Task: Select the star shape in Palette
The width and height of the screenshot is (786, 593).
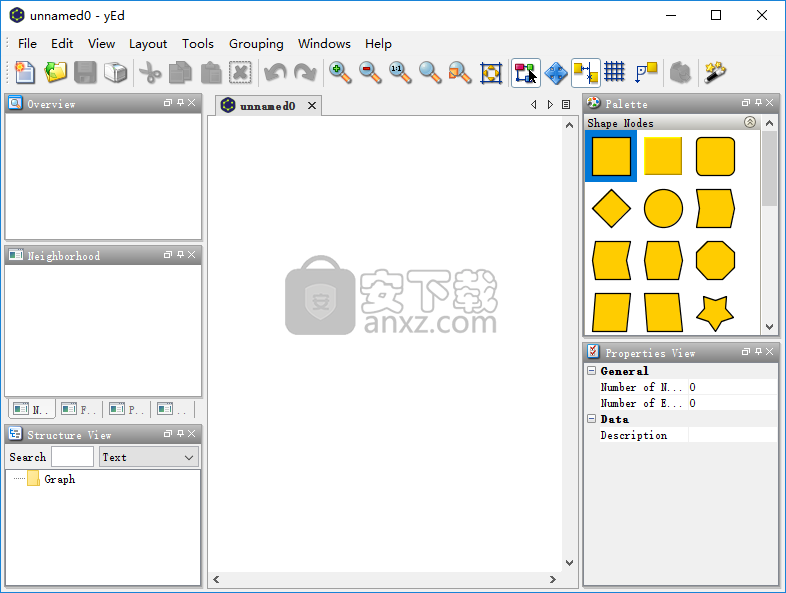Action: [x=715, y=312]
